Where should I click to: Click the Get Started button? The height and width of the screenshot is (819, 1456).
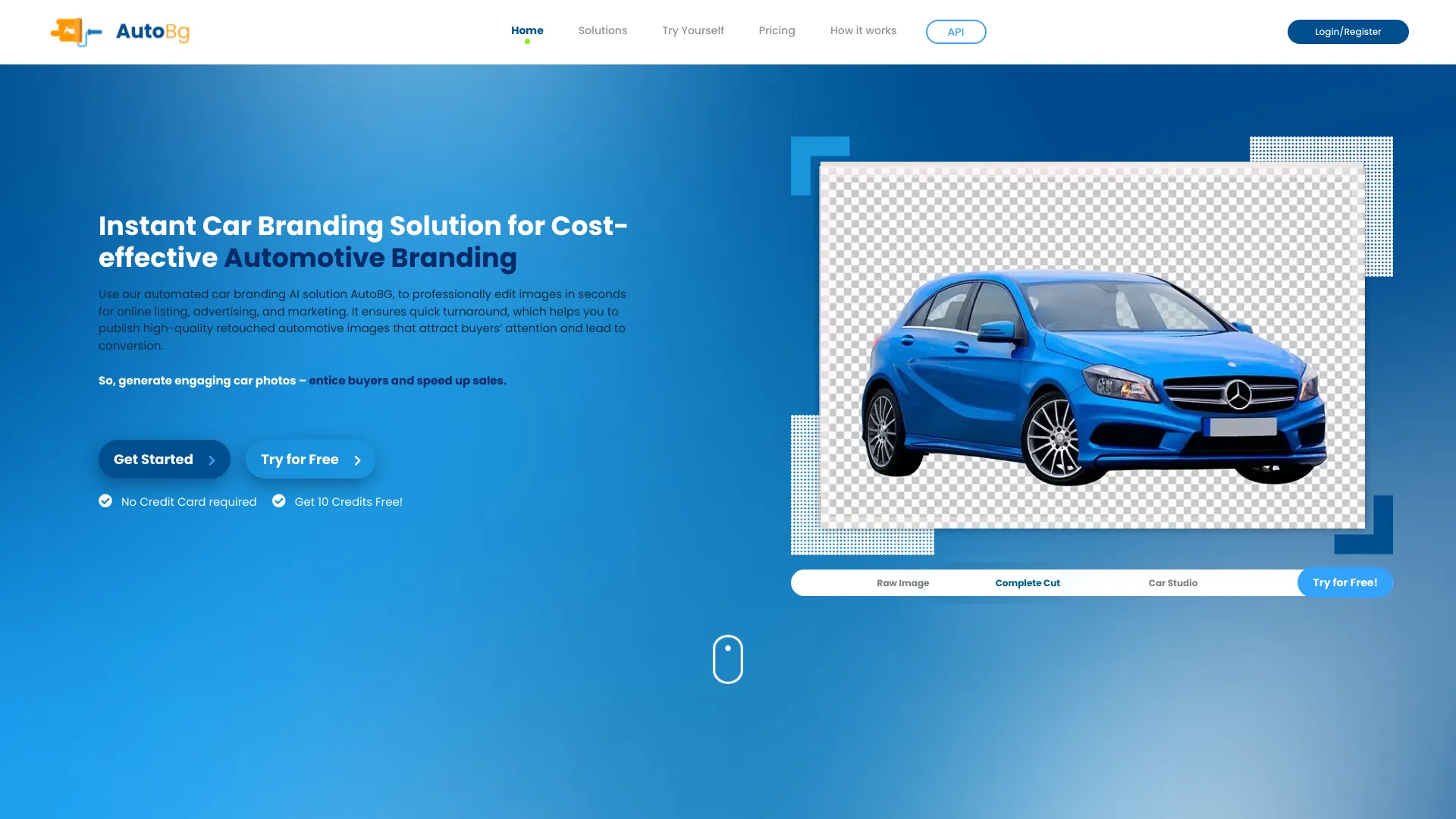[x=163, y=459]
